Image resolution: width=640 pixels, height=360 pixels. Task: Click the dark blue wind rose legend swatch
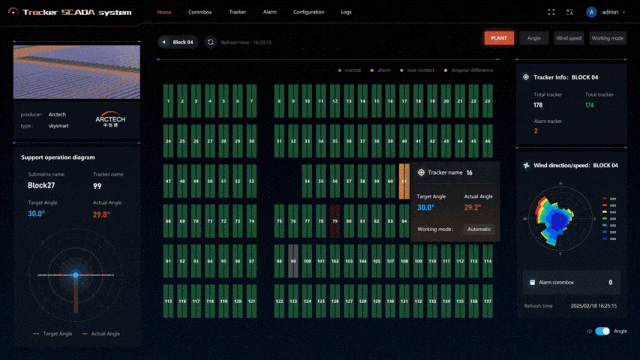point(605,238)
